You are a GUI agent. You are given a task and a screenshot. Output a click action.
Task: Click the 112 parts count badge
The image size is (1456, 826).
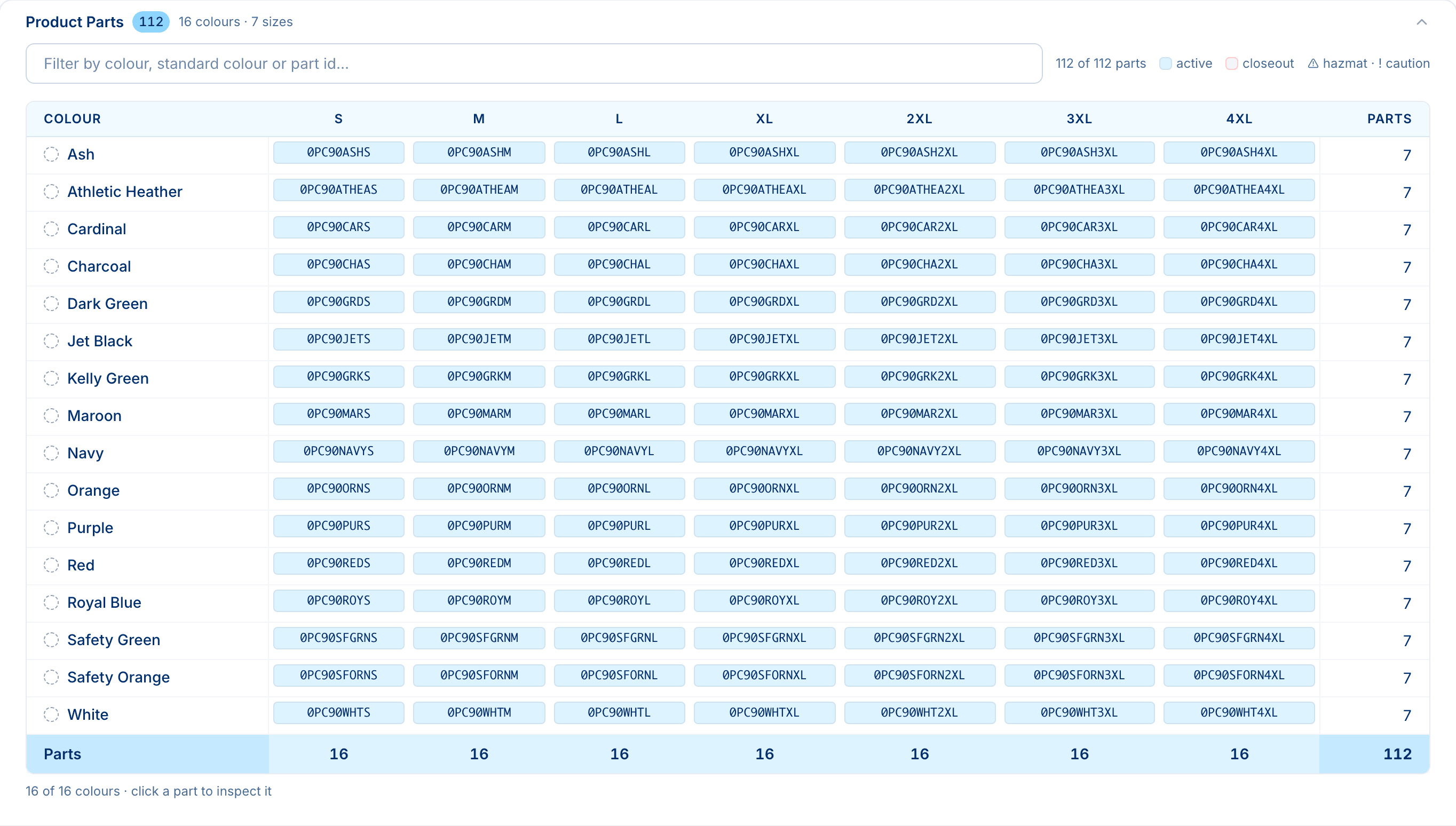click(151, 21)
